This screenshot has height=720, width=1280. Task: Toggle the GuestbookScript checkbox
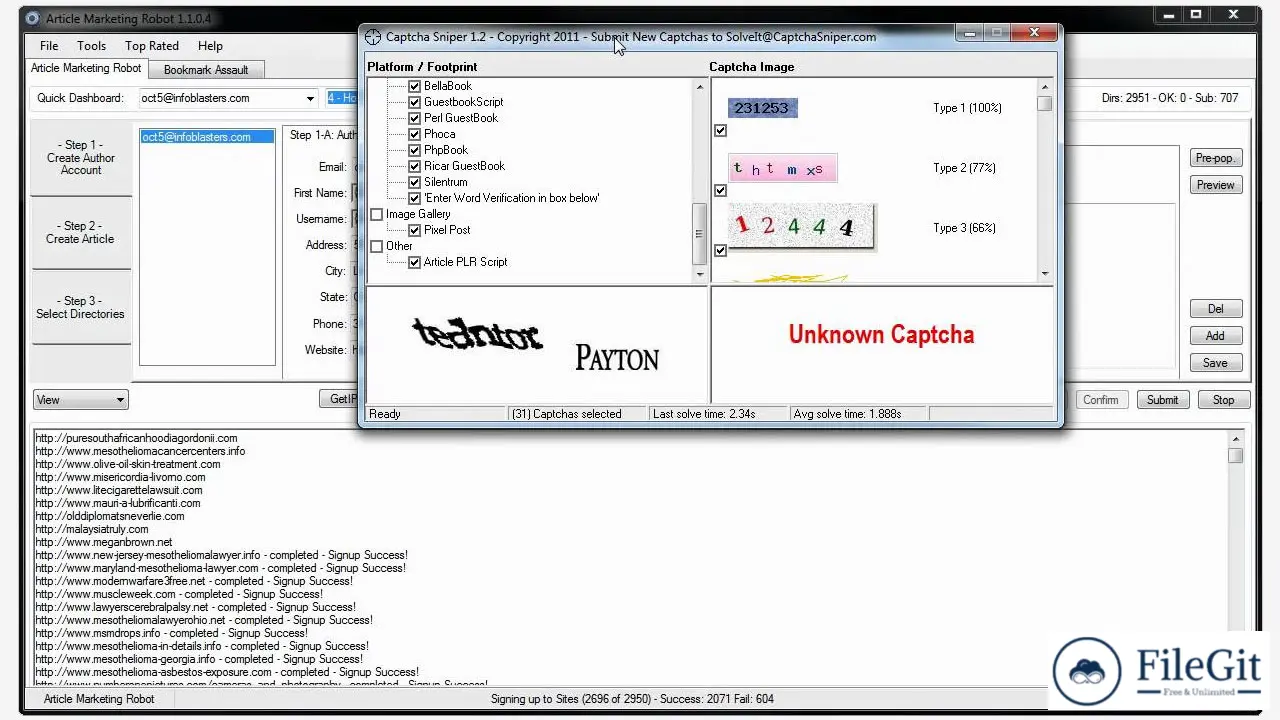pos(414,102)
